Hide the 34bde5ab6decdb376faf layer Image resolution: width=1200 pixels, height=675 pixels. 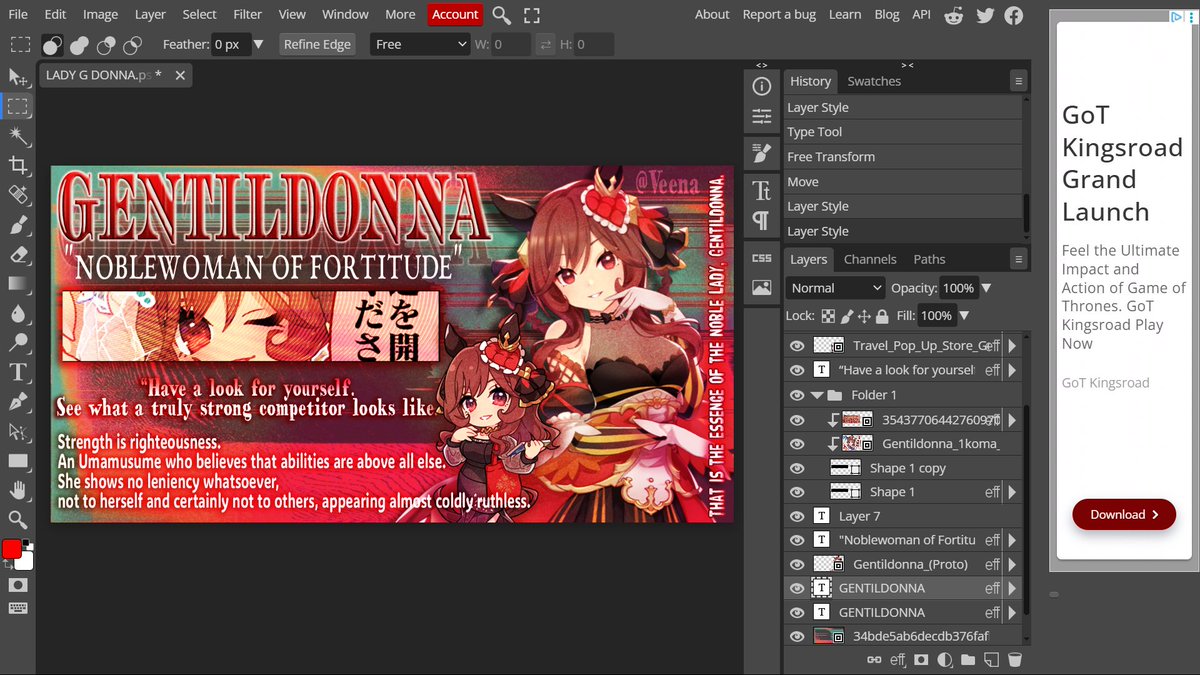797,636
